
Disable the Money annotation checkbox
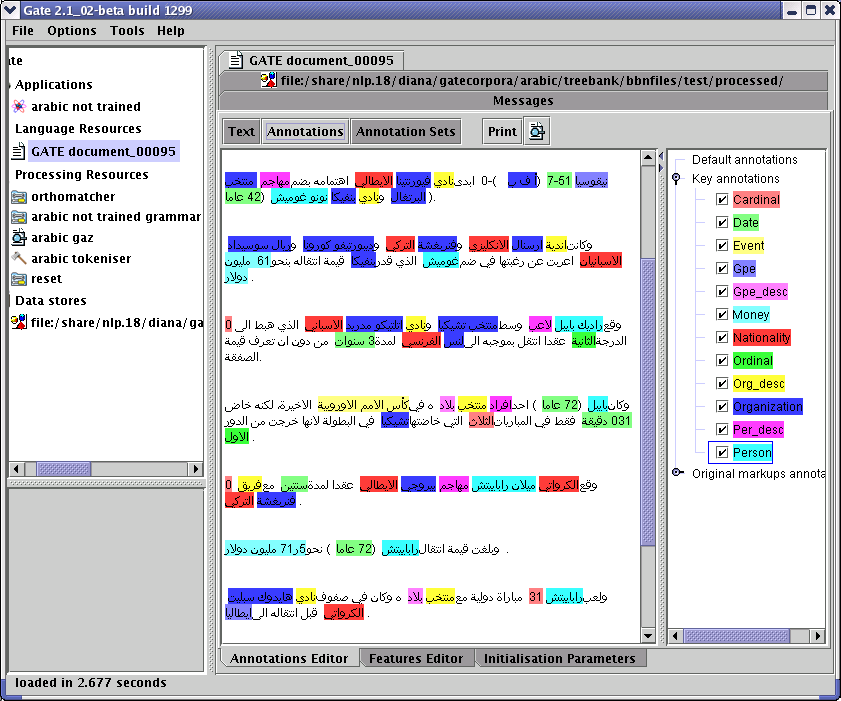click(722, 315)
